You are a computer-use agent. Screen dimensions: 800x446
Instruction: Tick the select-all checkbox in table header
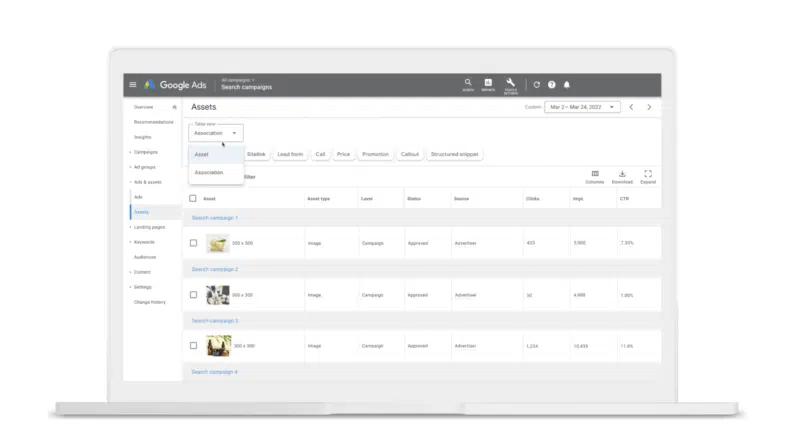194,199
